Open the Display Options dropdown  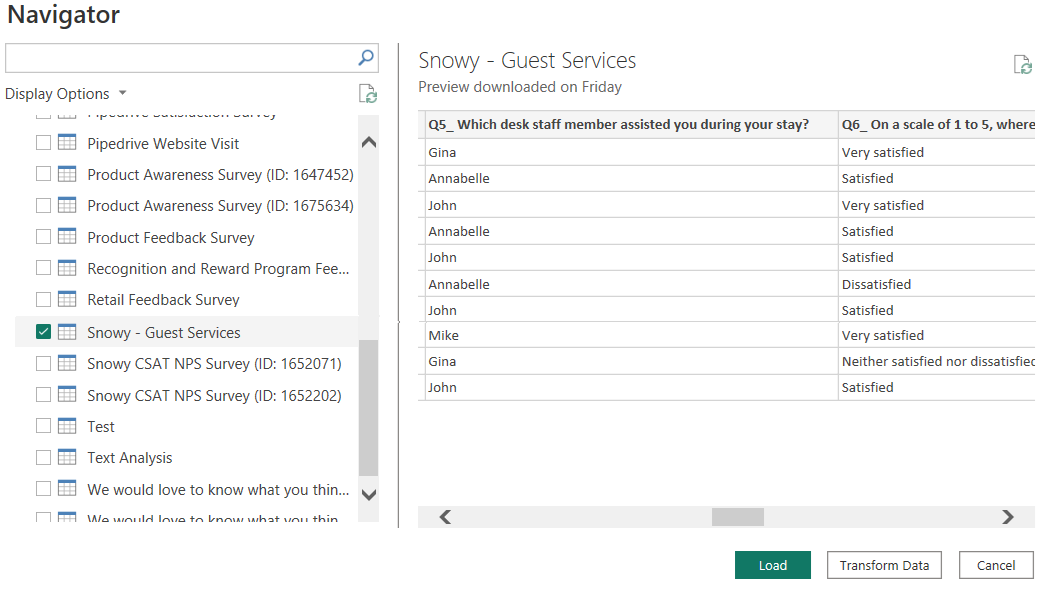(x=66, y=94)
